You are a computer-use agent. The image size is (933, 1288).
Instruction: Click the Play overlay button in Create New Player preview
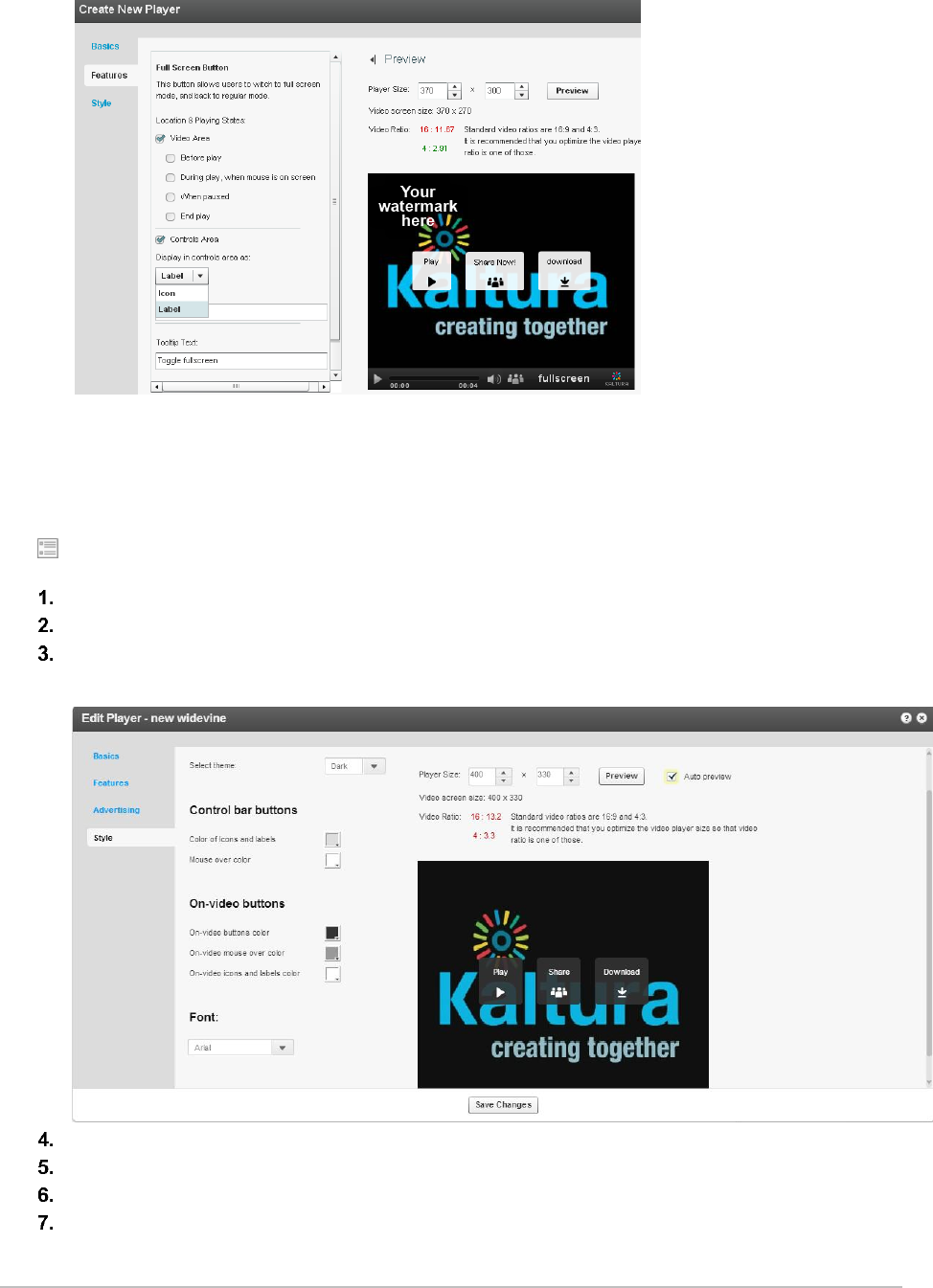coord(431,271)
